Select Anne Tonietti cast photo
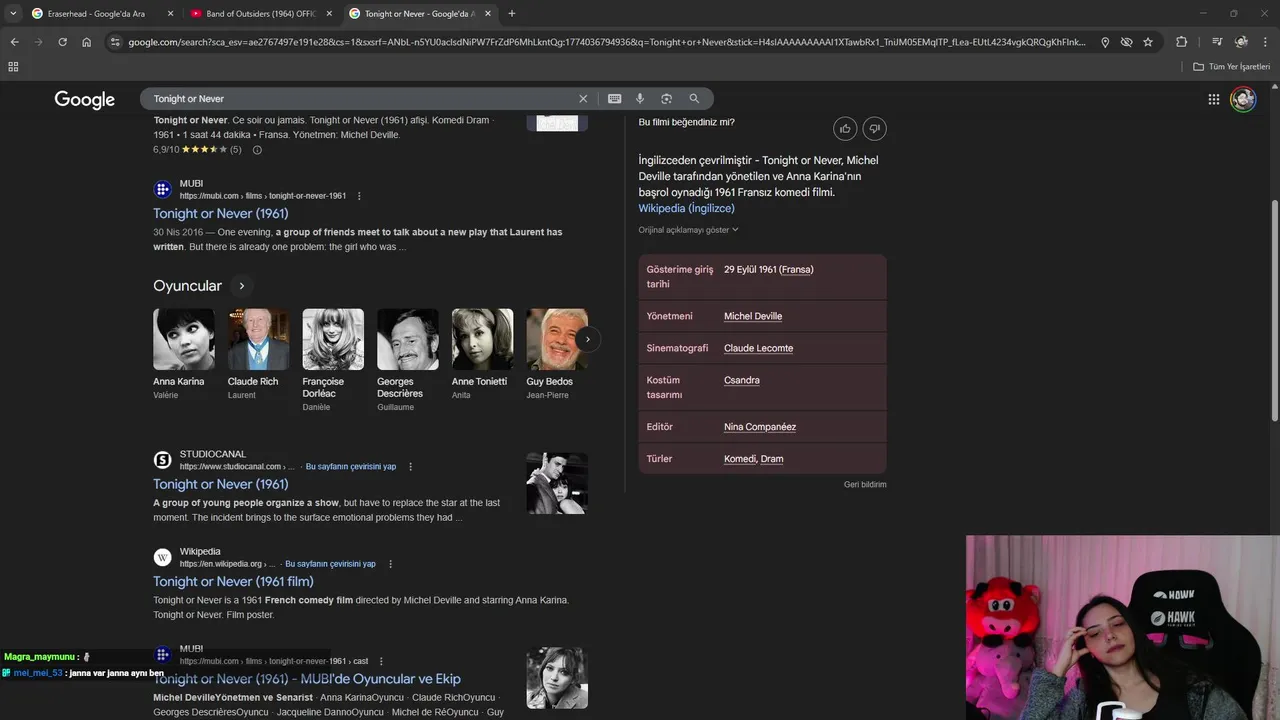The image size is (1280, 720). click(482, 339)
